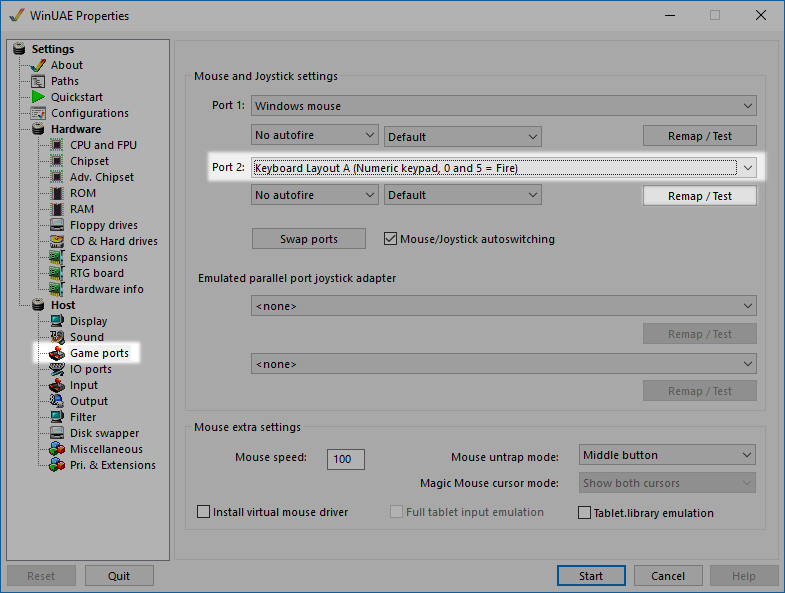
Task: Click the Swap ports button
Action: pos(309,239)
